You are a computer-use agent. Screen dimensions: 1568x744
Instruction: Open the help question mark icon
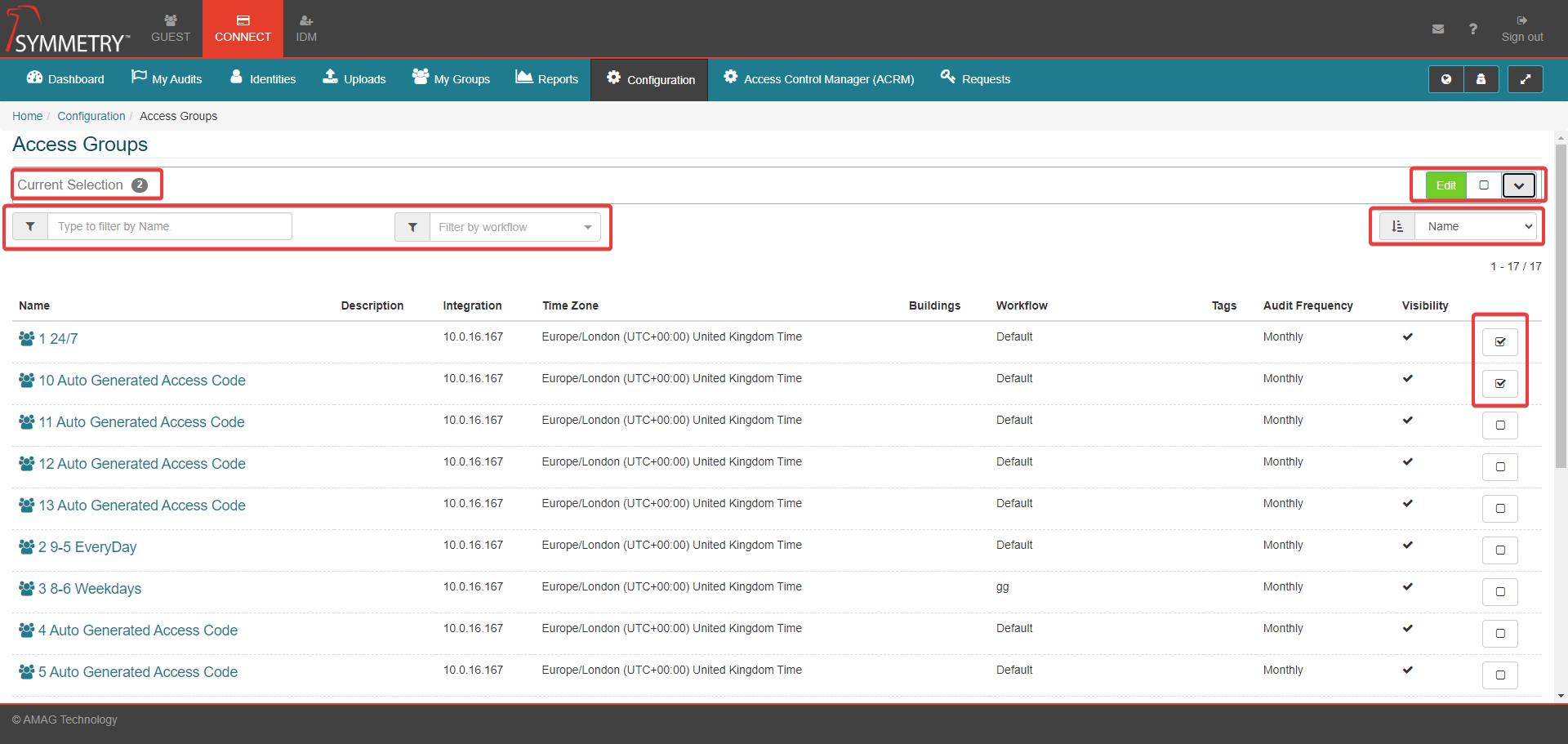pyautogui.click(x=1473, y=29)
